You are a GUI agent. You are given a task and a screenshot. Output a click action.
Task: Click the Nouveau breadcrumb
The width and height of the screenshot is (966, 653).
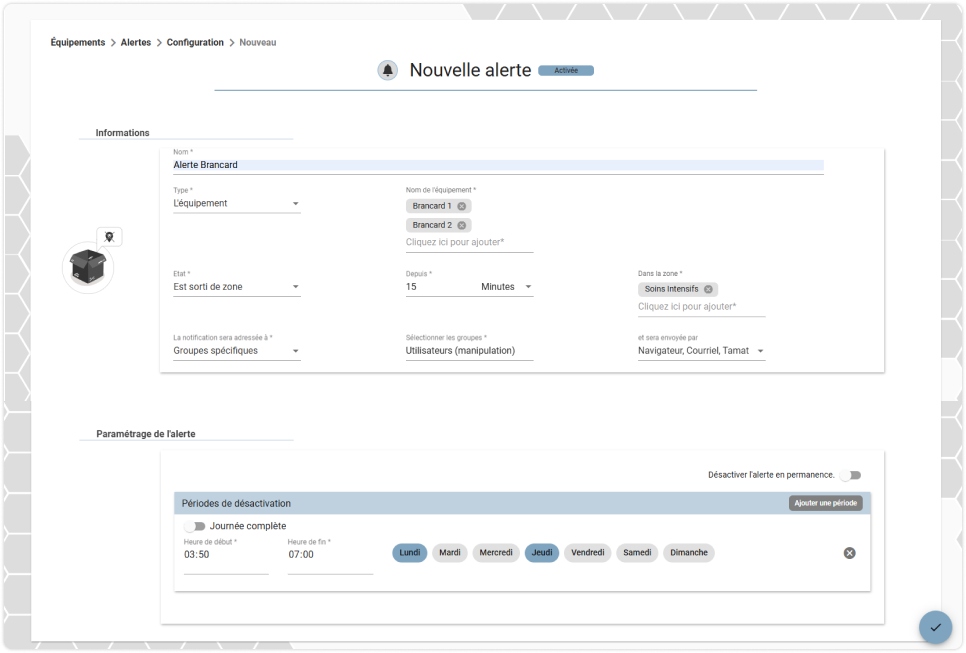pos(258,43)
